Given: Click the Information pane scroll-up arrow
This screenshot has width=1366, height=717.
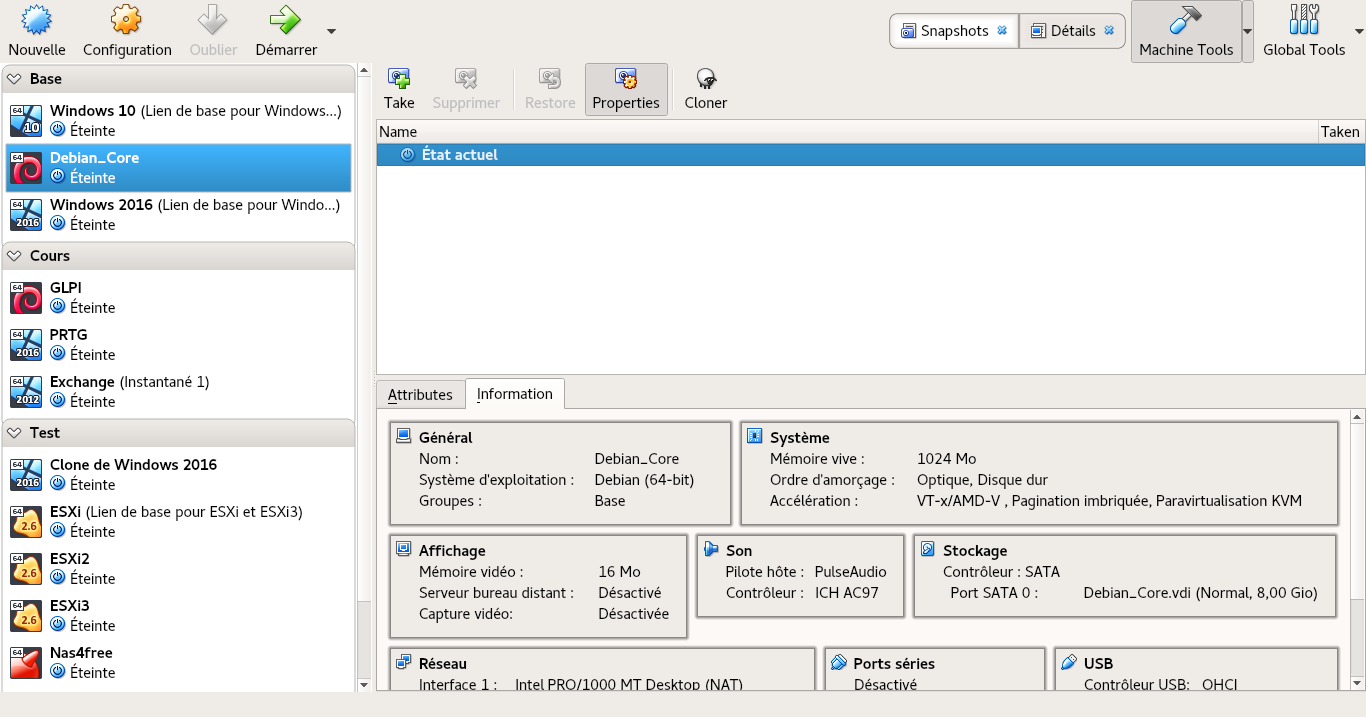Looking at the screenshot, I should click(1357, 416).
